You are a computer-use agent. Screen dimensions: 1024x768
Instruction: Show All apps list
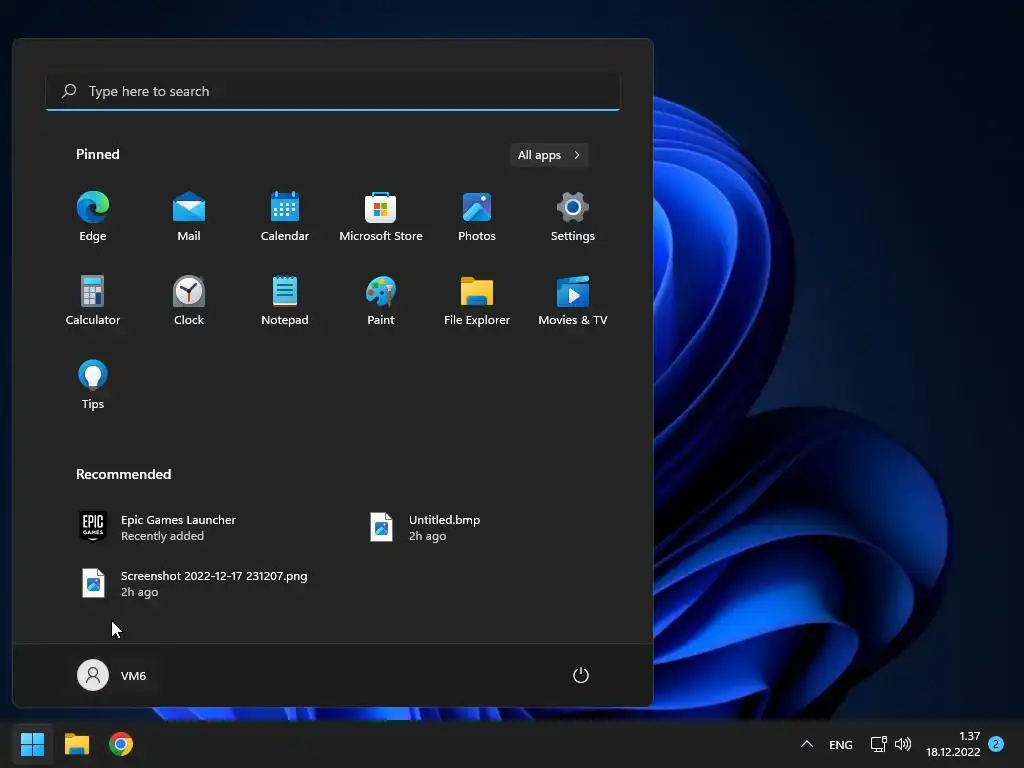coord(549,155)
